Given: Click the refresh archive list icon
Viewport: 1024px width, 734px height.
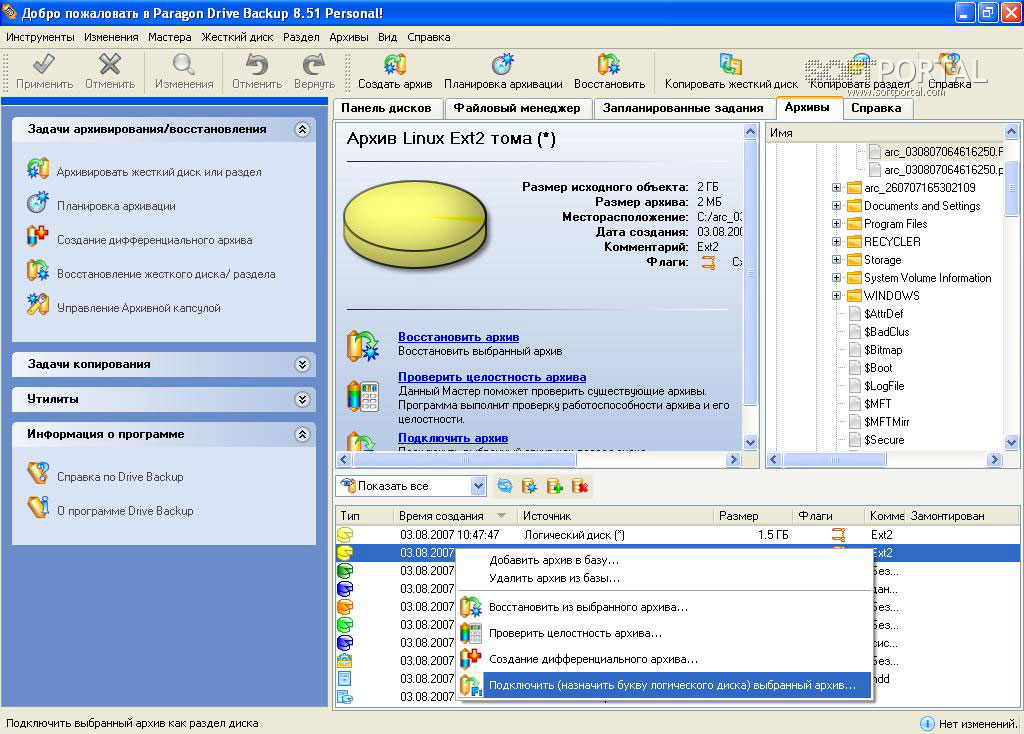Looking at the screenshot, I should click(504, 486).
